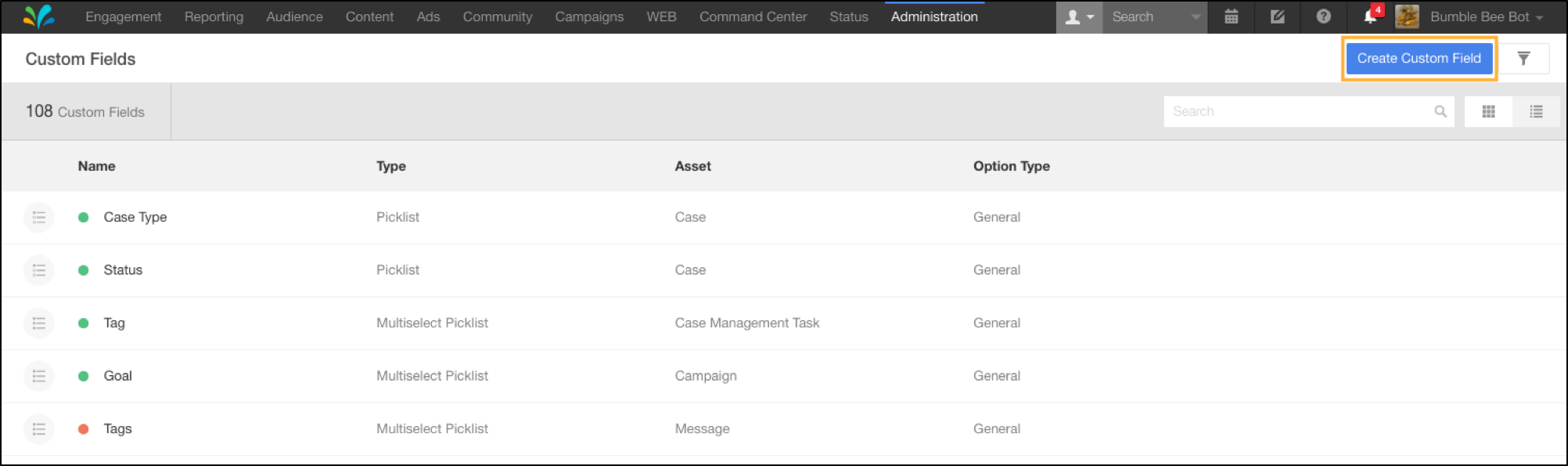
Task: Click the green status dot for Status
Action: [83, 270]
